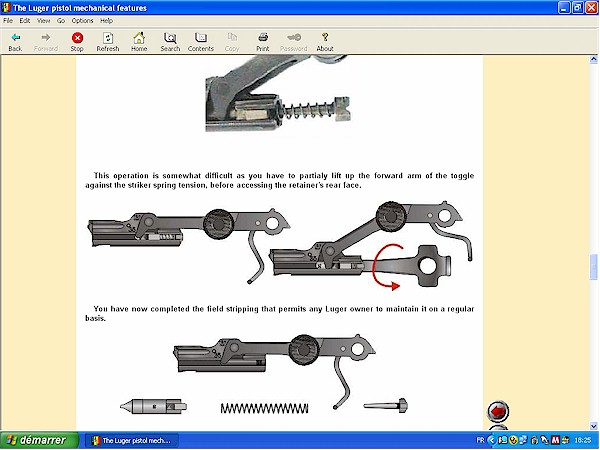
Task: Click the scrollbar down arrow
Action: (x=593, y=426)
